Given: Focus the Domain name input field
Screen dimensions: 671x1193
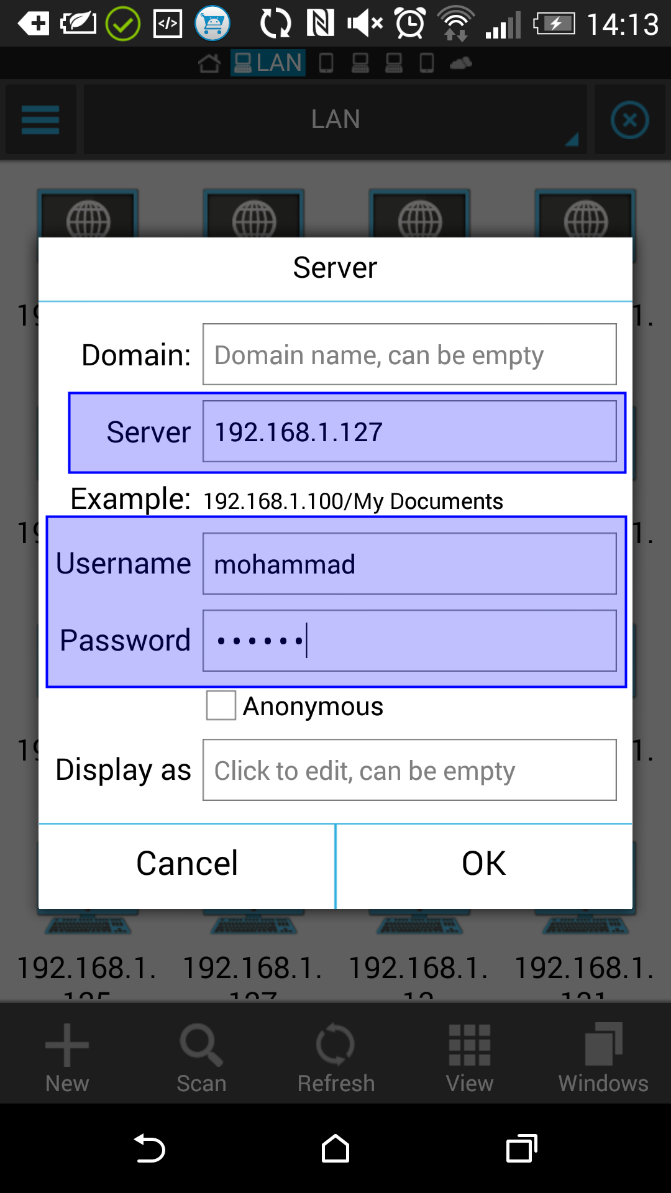Looking at the screenshot, I should tap(409, 355).
